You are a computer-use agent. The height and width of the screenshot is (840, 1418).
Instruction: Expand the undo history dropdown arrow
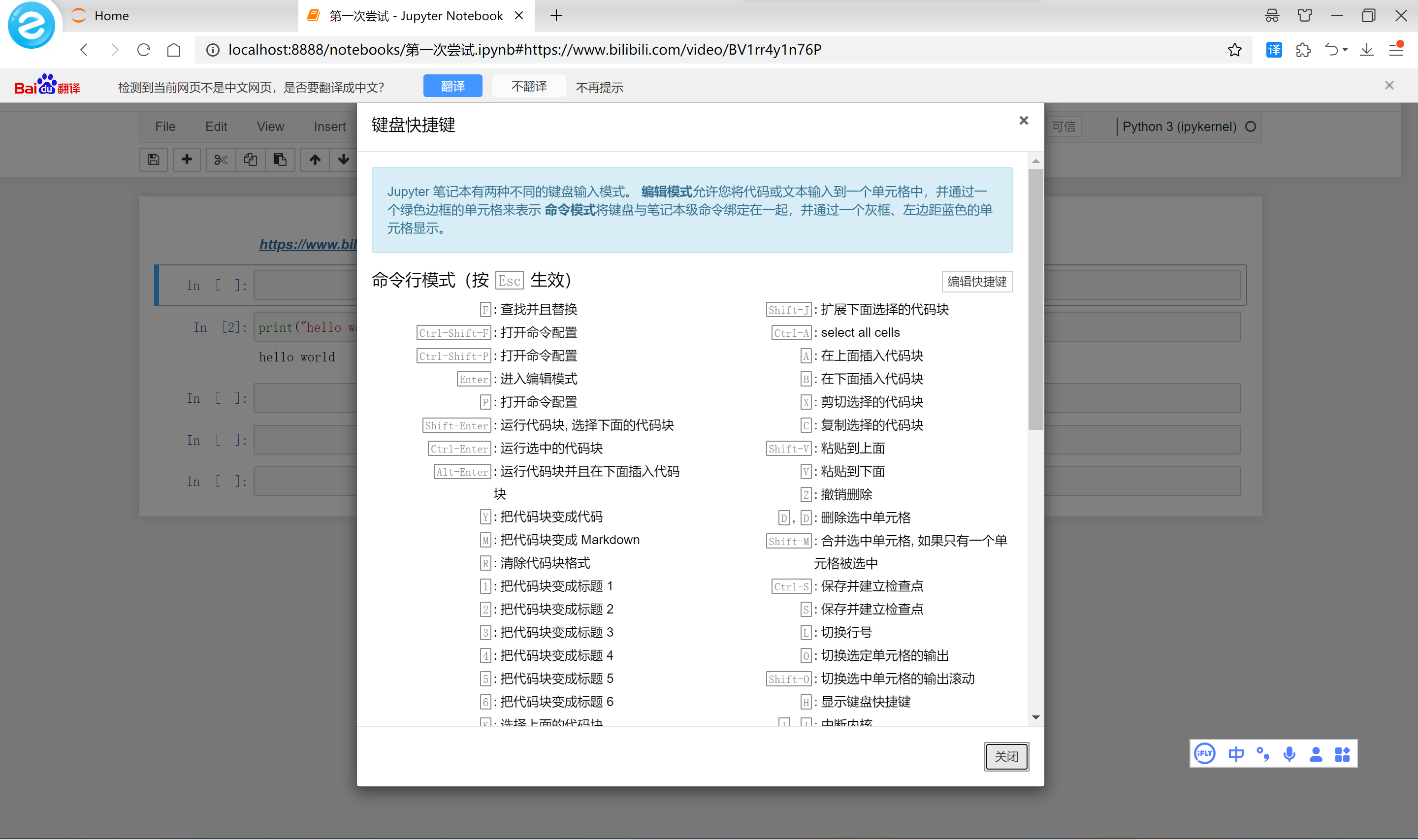click(1345, 50)
